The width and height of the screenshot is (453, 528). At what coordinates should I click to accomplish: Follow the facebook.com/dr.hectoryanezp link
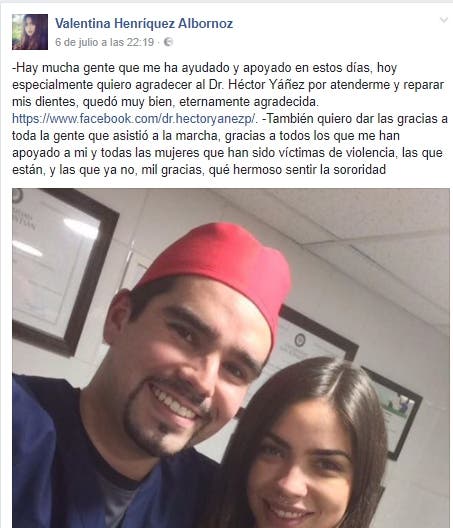[135, 119]
